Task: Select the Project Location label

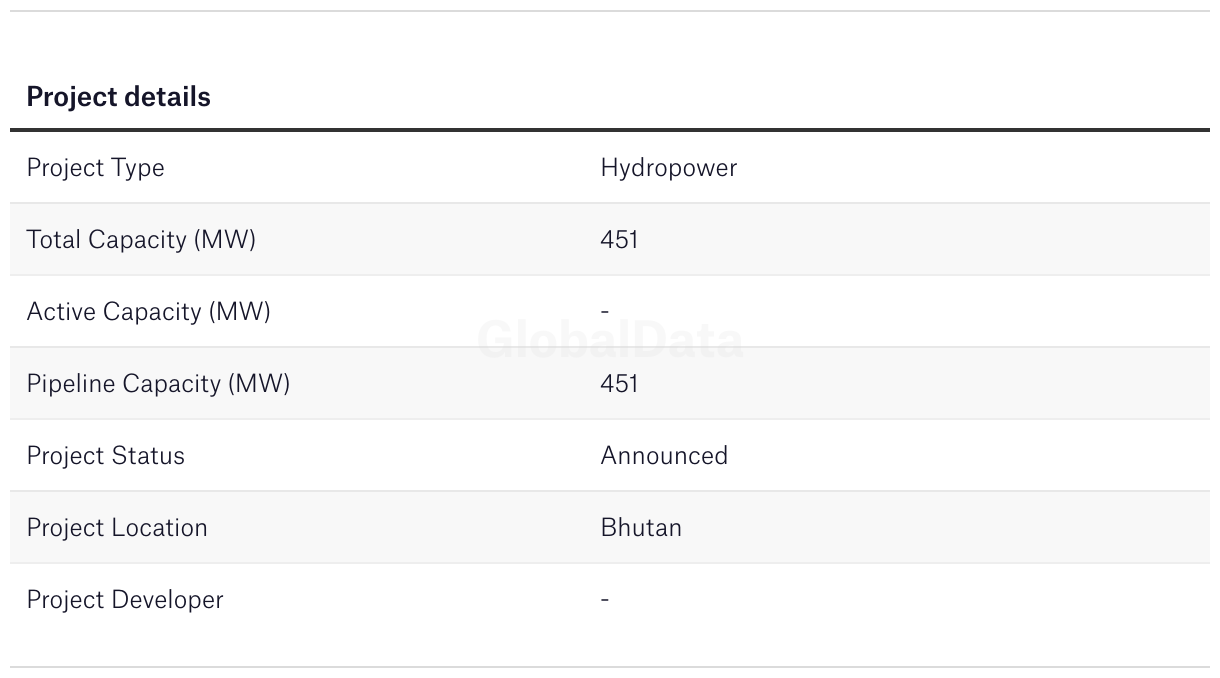Action: (x=117, y=528)
